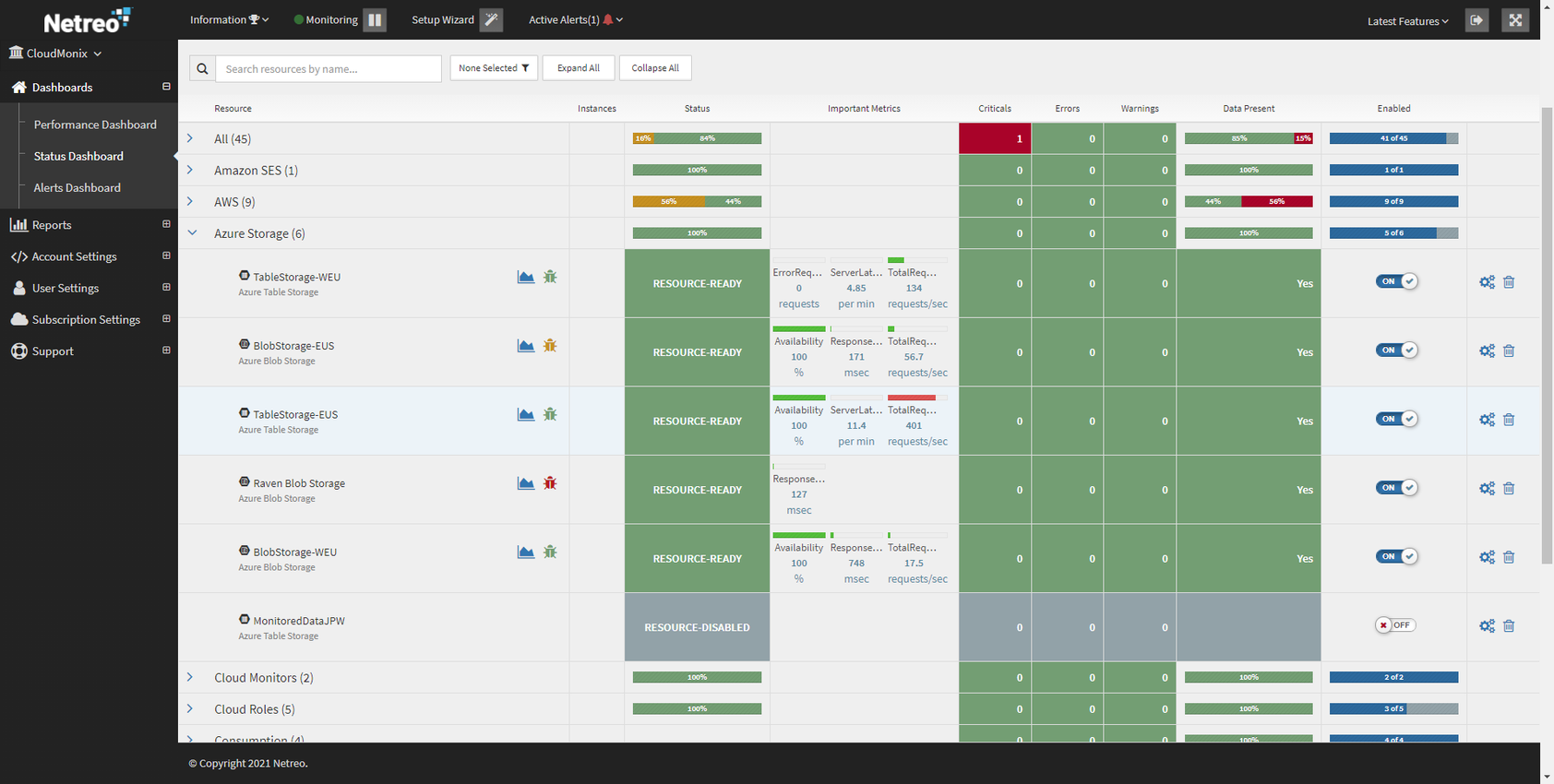Expand the Amazon SES (1) group
Image resolution: width=1554 pixels, height=784 pixels.
(x=190, y=170)
